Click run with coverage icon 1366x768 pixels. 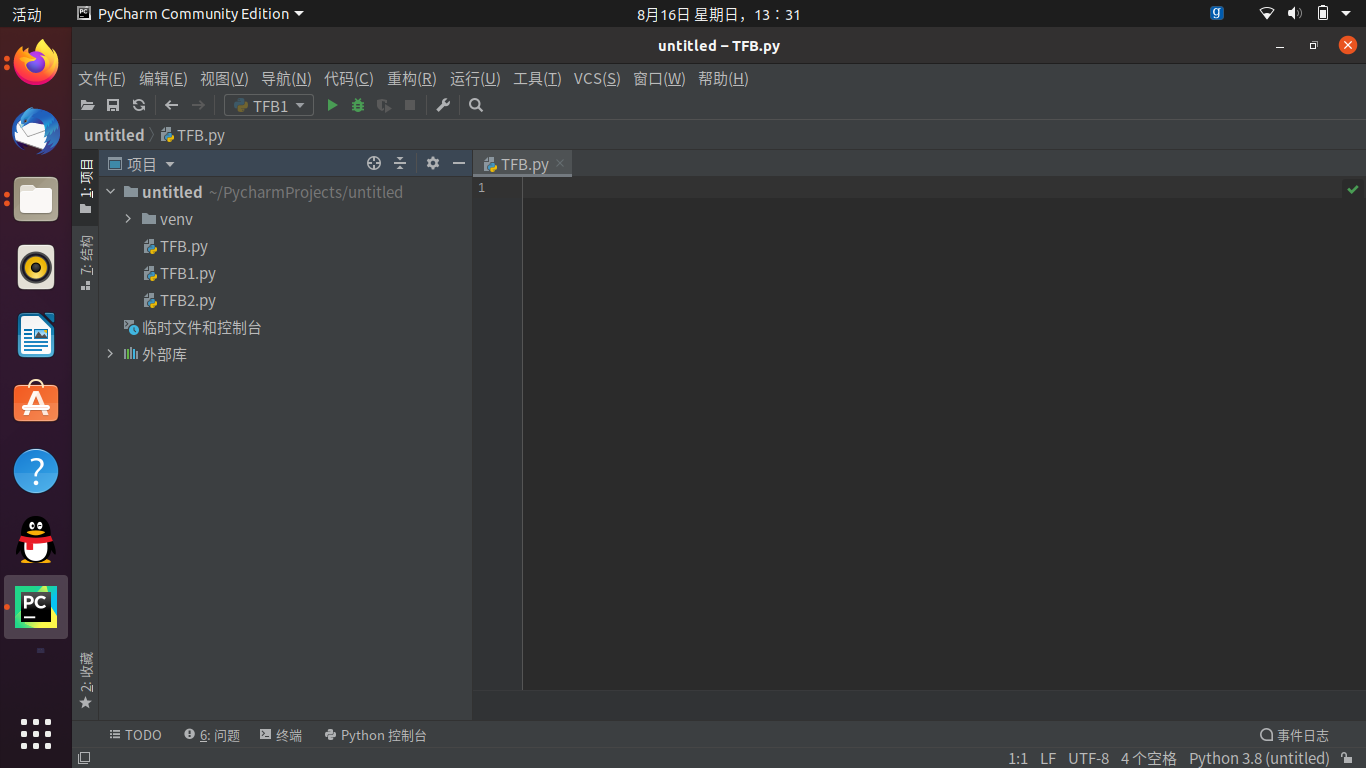384,105
